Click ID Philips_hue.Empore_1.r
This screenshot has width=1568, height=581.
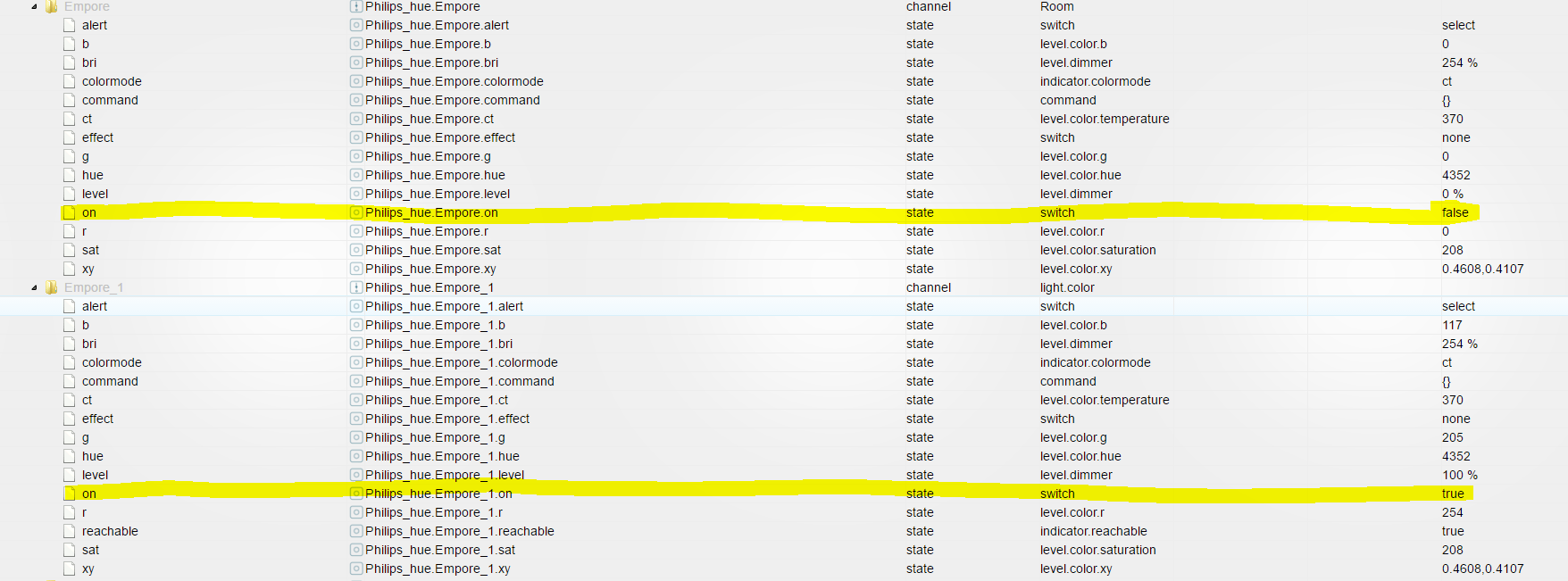434,512
